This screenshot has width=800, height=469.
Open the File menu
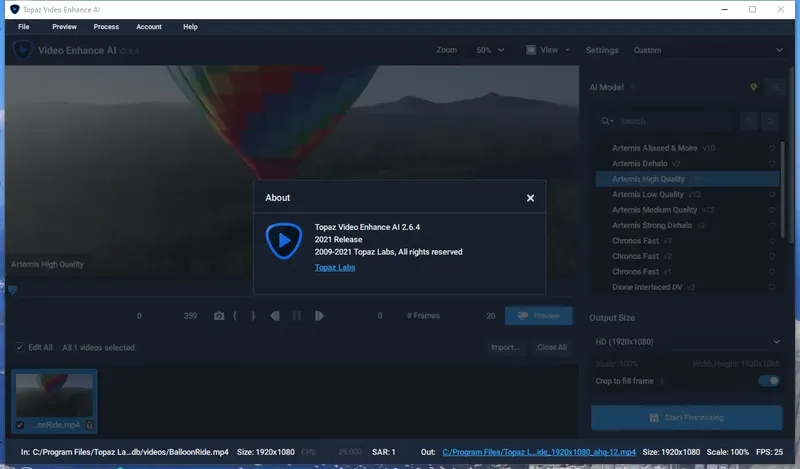click(23, 27)
